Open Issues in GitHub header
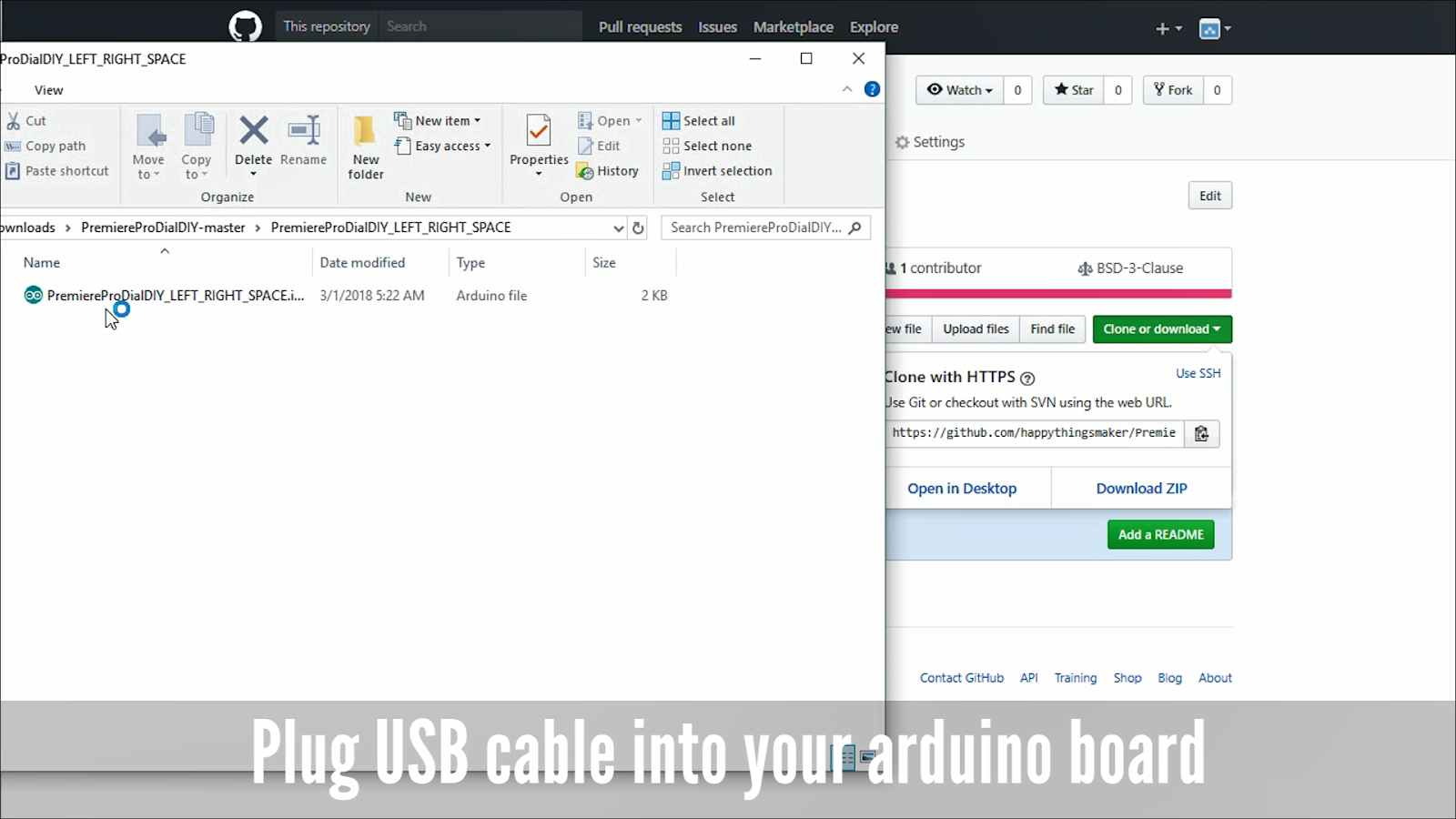 717,27
